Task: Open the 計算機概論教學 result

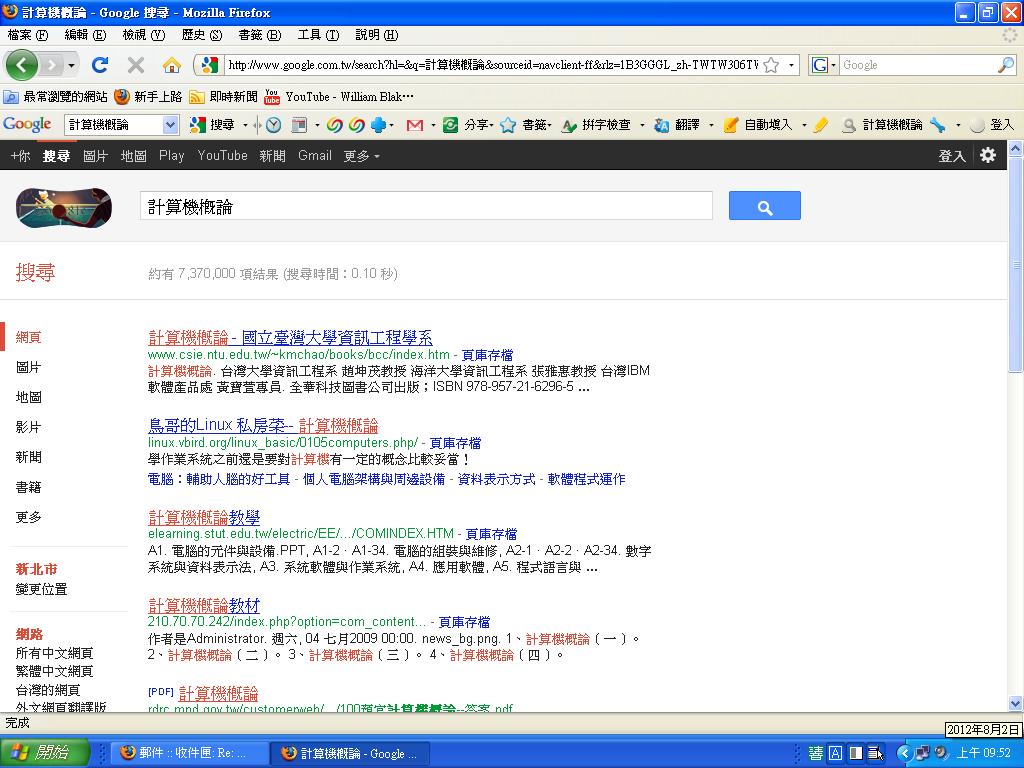Action: pyautogui.click(x=204, y=517)
